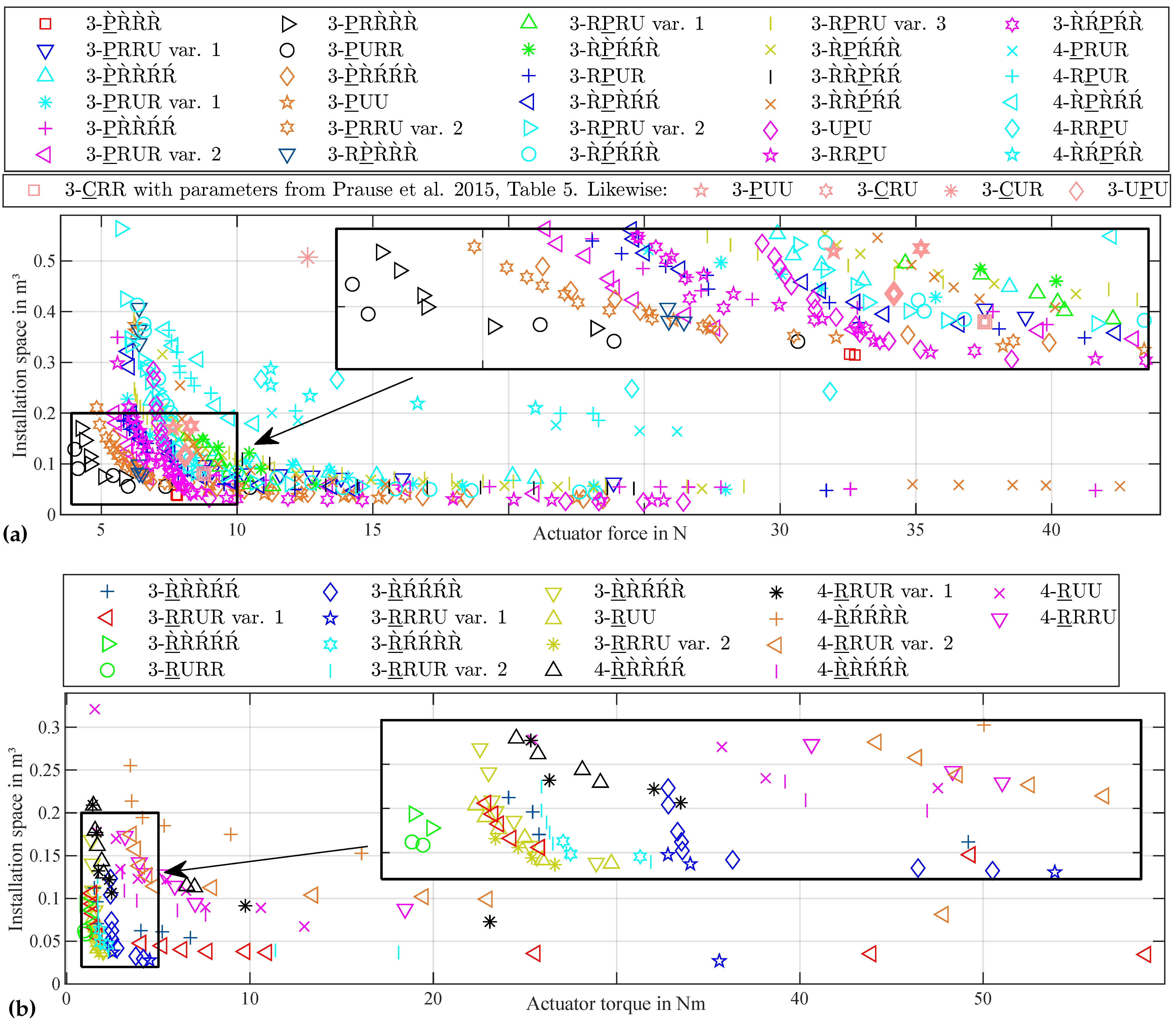The width and height of the screenshot is (1176, 1025).
Task: Click the 4-RUU legend entry text
Action: (x=1070, y=591)
